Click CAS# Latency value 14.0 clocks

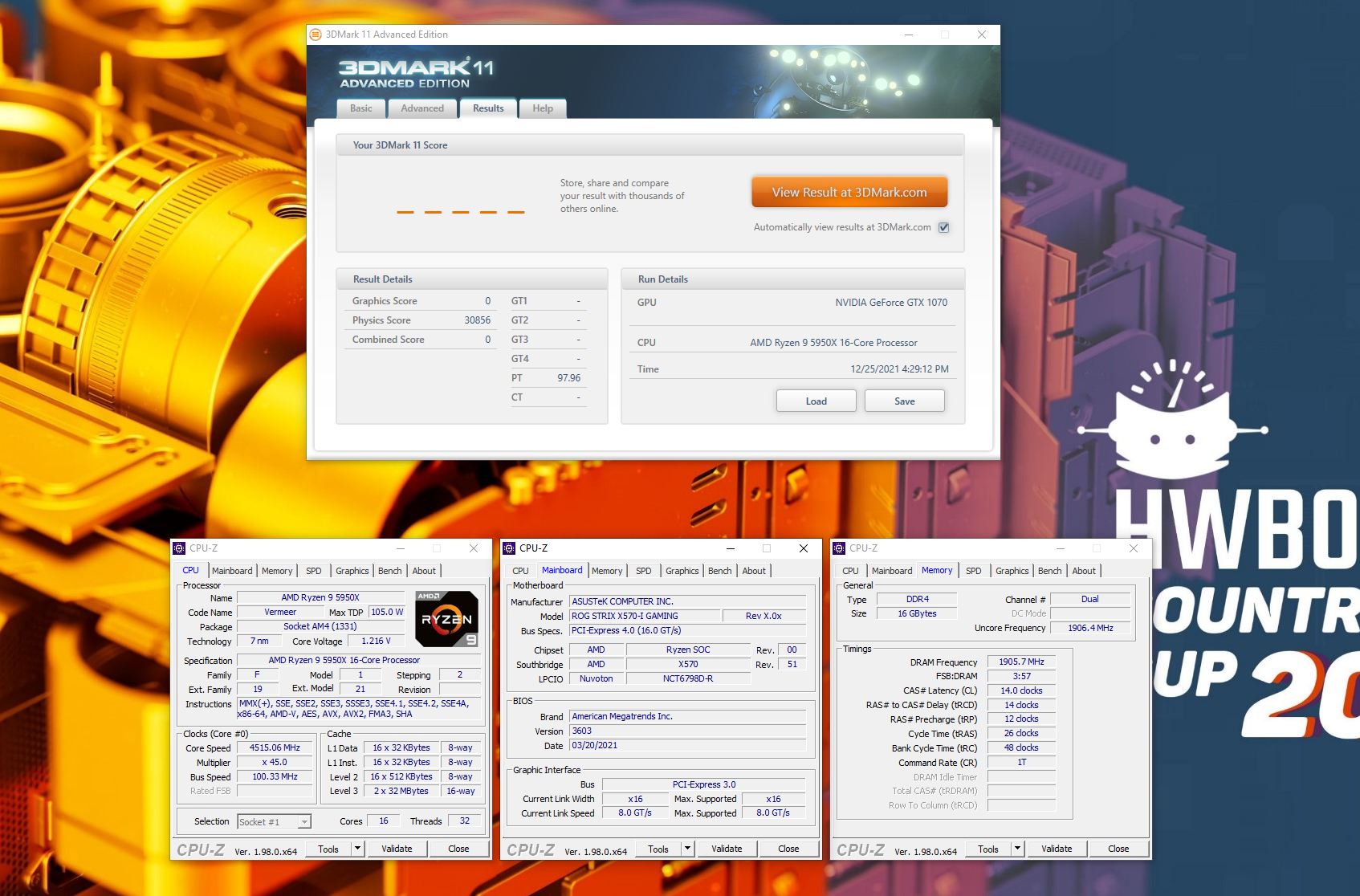coord(1021,690)
